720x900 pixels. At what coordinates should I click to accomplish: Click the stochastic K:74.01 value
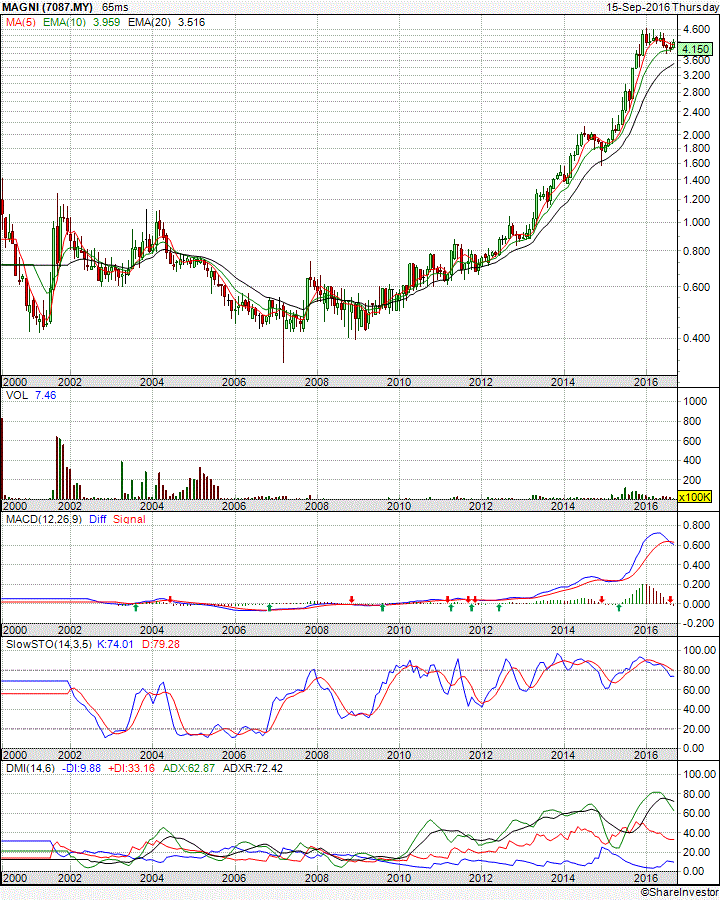point(115,645)
